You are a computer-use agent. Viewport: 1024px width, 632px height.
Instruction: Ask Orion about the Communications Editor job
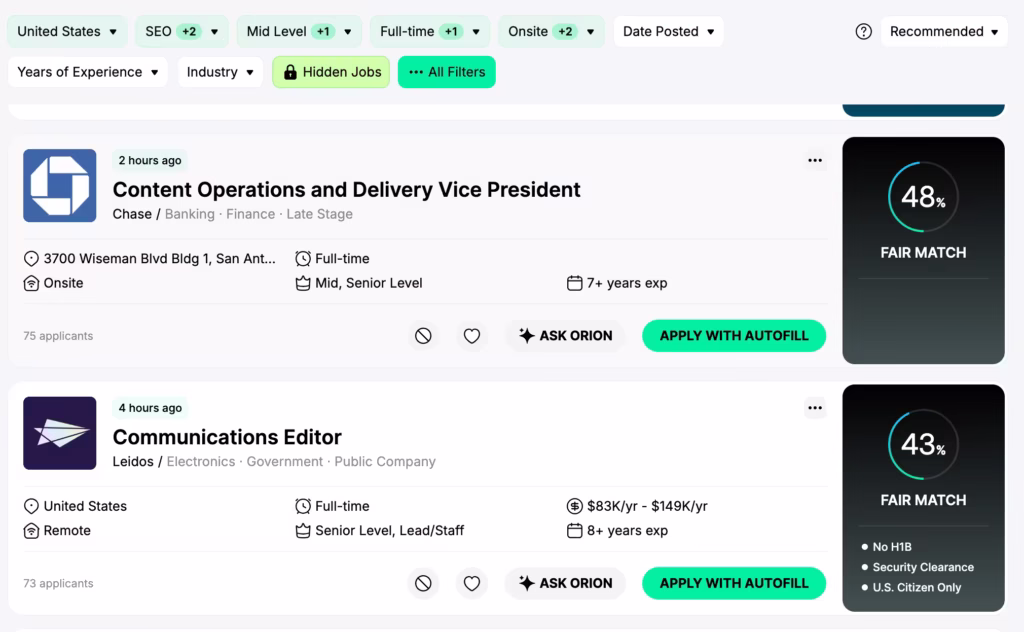565,583
